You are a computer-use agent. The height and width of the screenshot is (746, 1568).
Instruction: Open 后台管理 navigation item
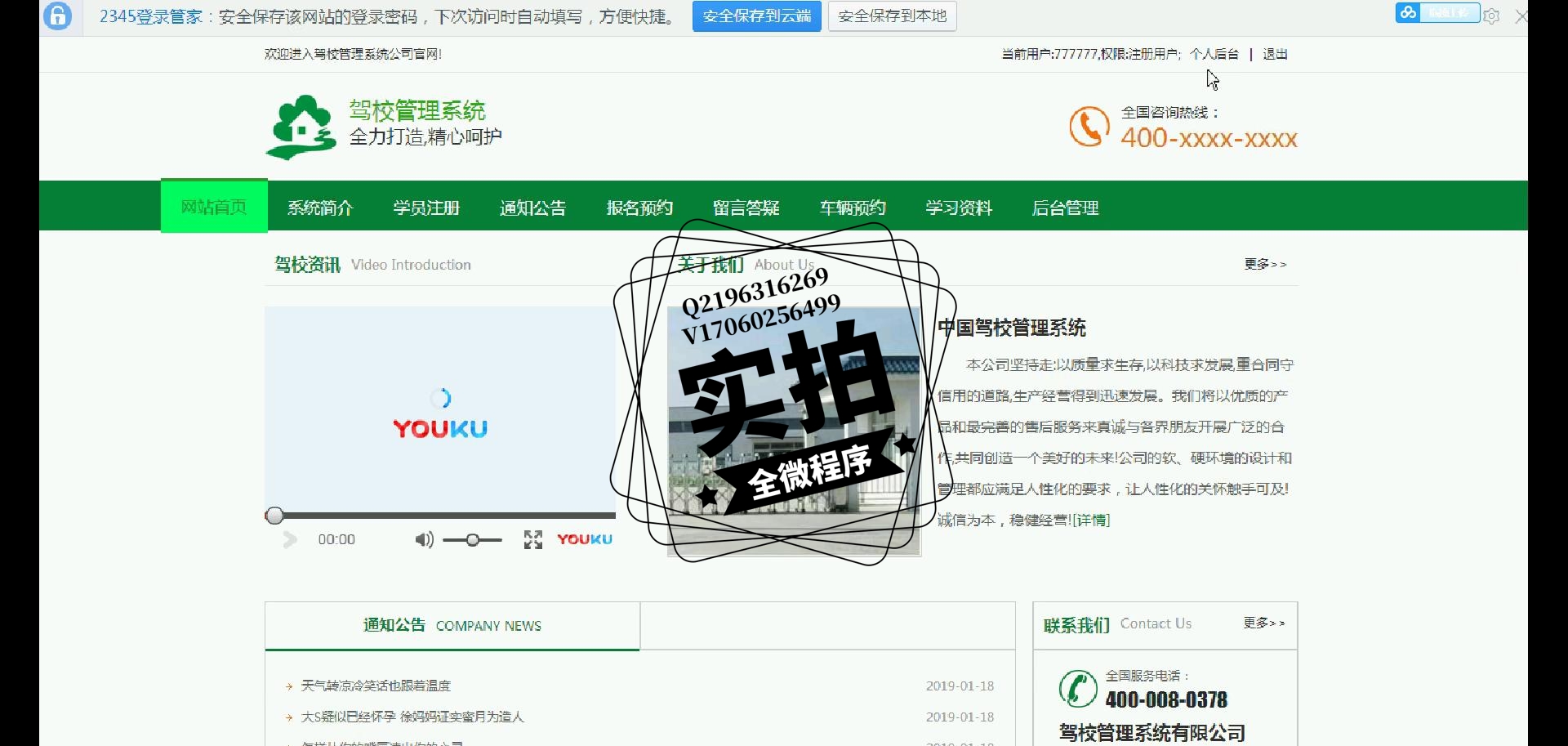1065,208
